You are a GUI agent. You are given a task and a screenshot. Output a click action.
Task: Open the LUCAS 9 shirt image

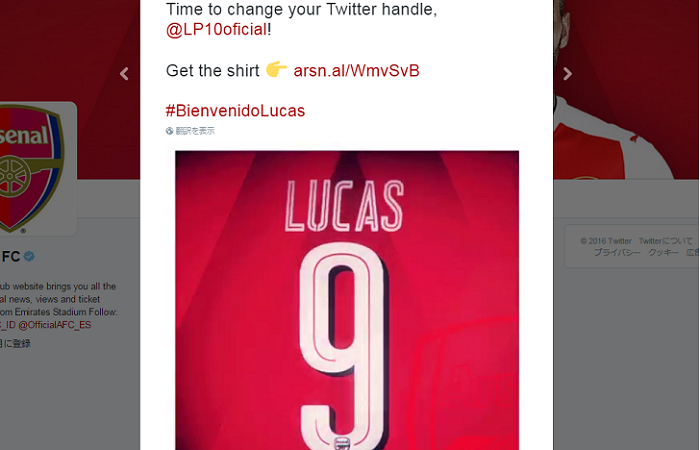(347, 300)
